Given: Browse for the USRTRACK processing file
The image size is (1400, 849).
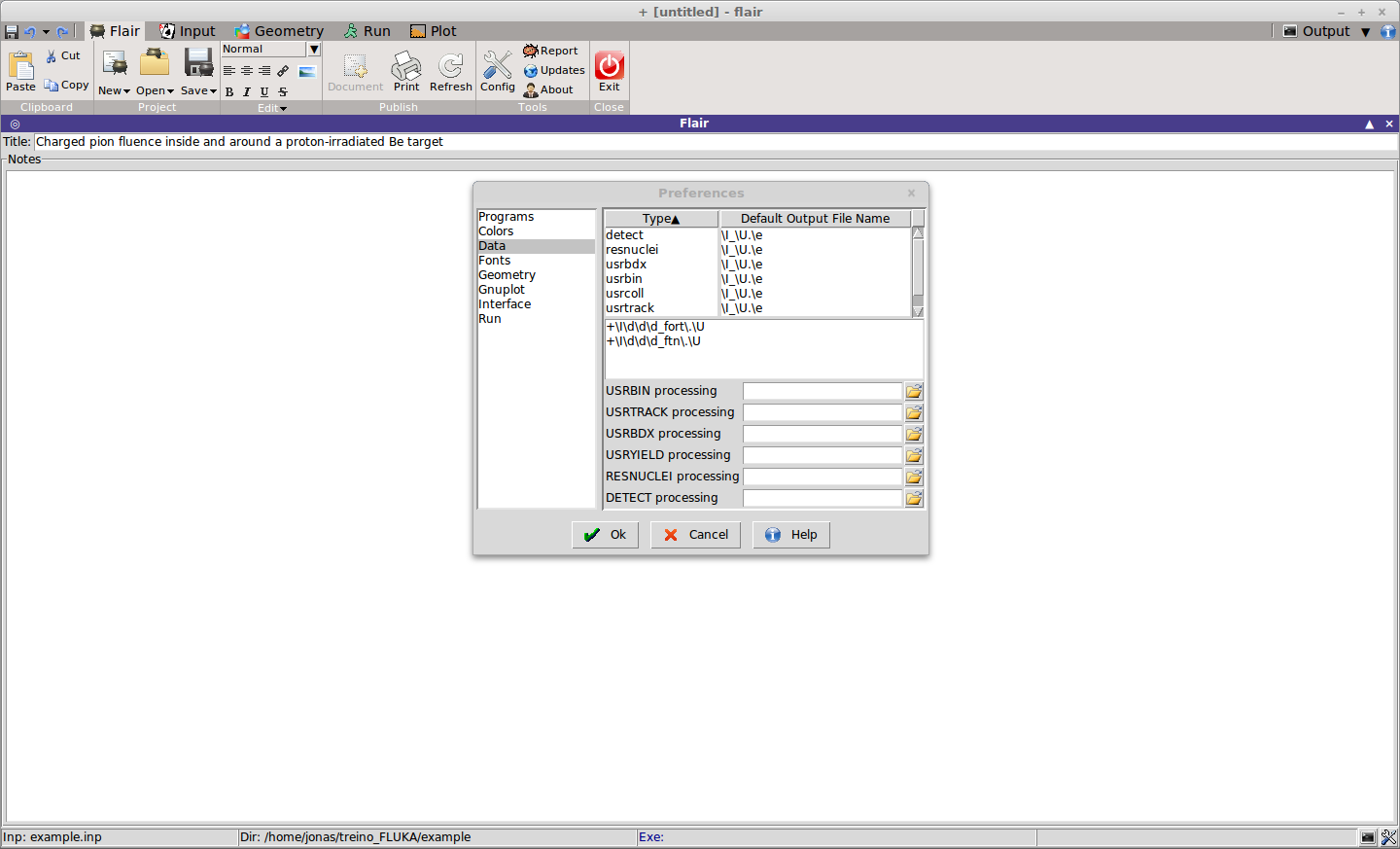Looking at the screenshot, I should click(x=914, y=412).
